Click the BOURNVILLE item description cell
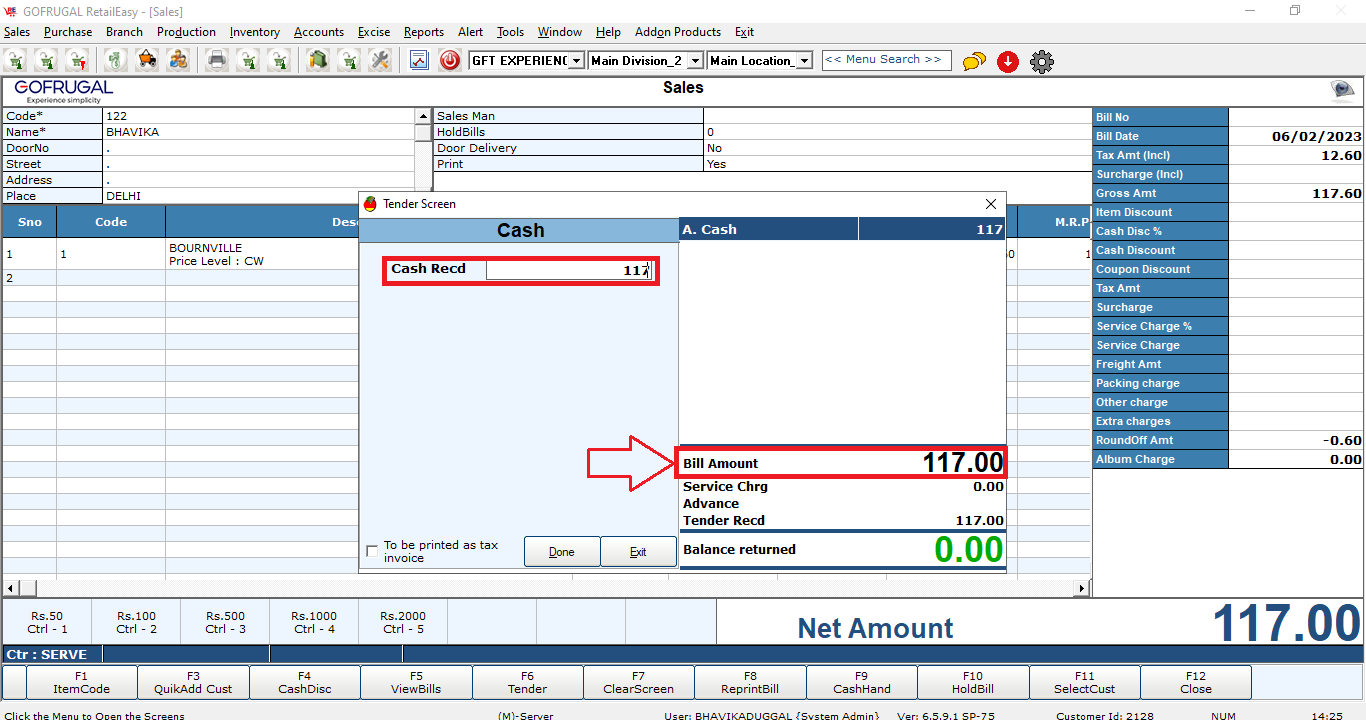Viewport: 1366px width, 720px height. click(x=261, y=254)
